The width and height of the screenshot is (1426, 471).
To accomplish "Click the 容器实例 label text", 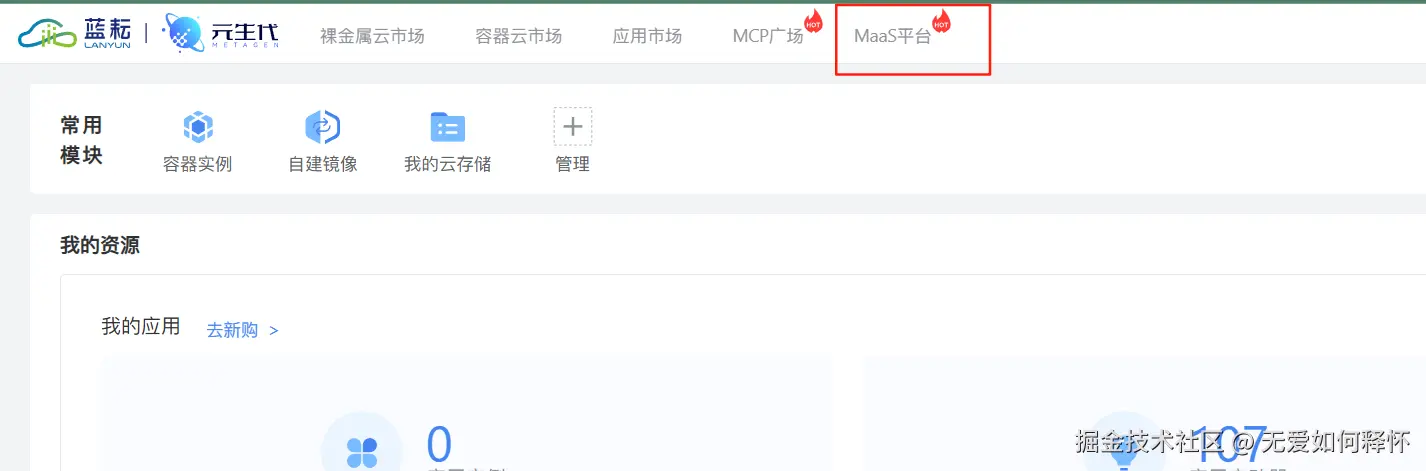I will coord(198,164).
